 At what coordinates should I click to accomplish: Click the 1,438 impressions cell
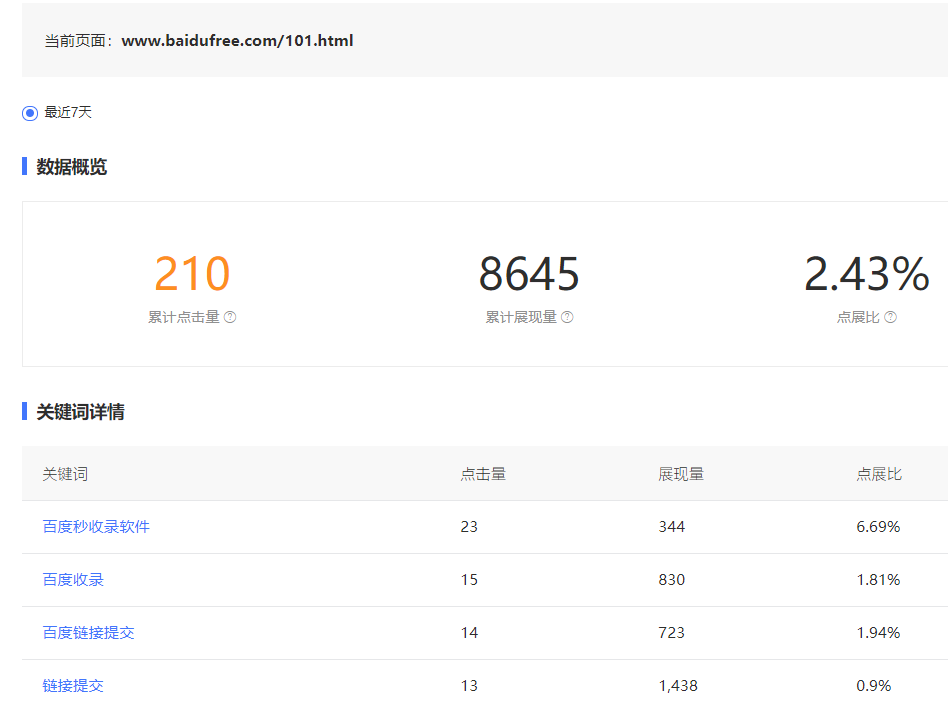click(678, 685)
